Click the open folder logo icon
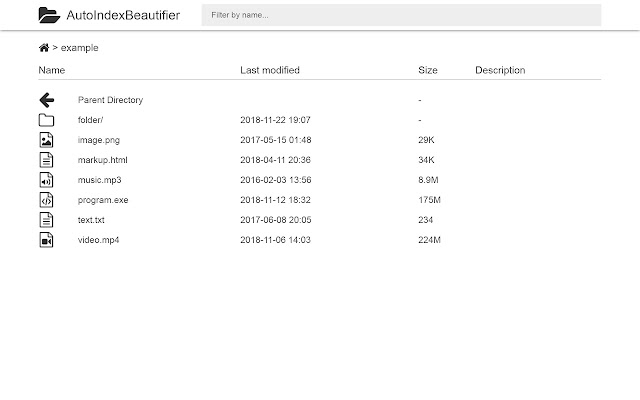 [49, 15]
